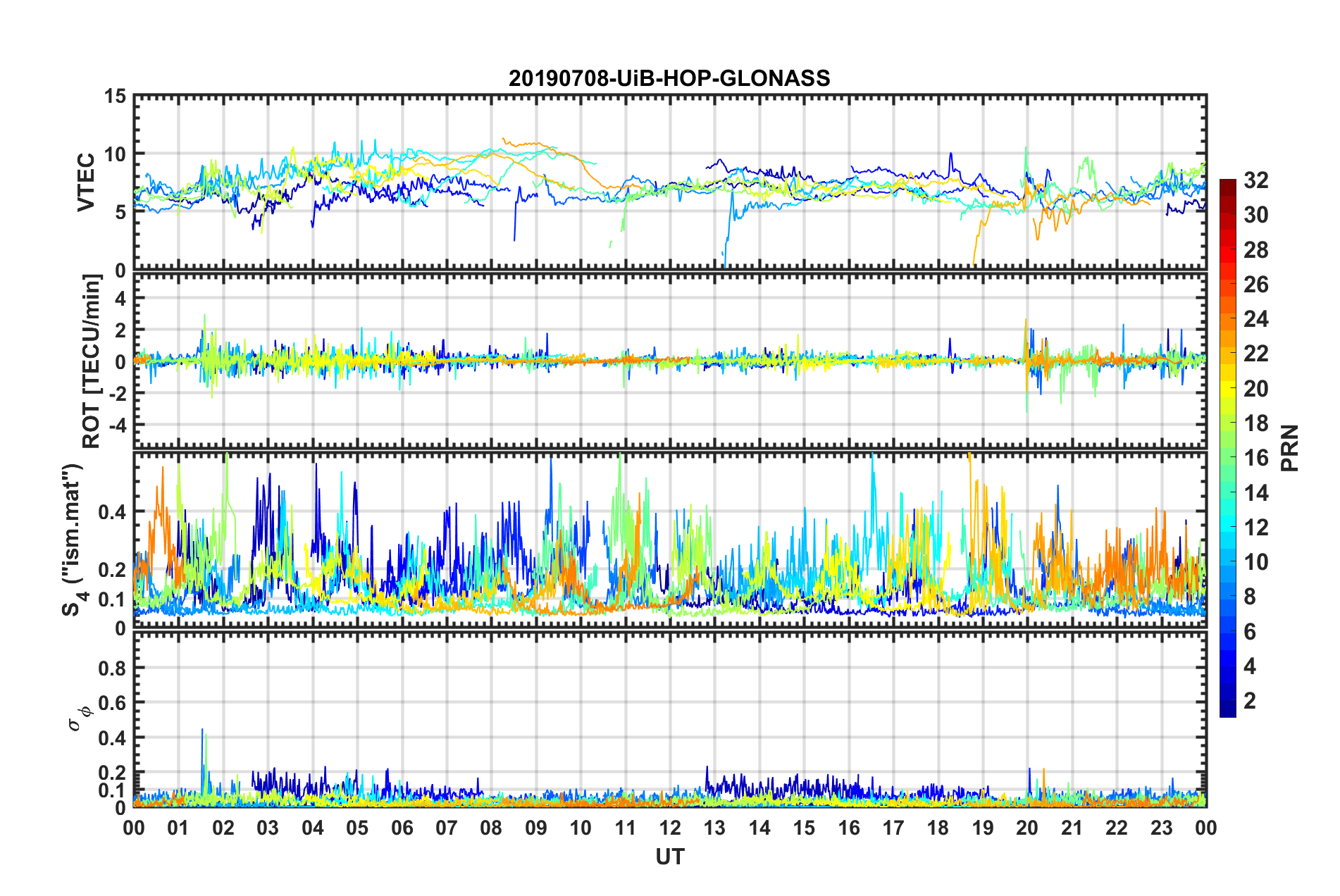Click UT axis tick label 15
This screenshot has width=1340, height=896.
(804, 828)
